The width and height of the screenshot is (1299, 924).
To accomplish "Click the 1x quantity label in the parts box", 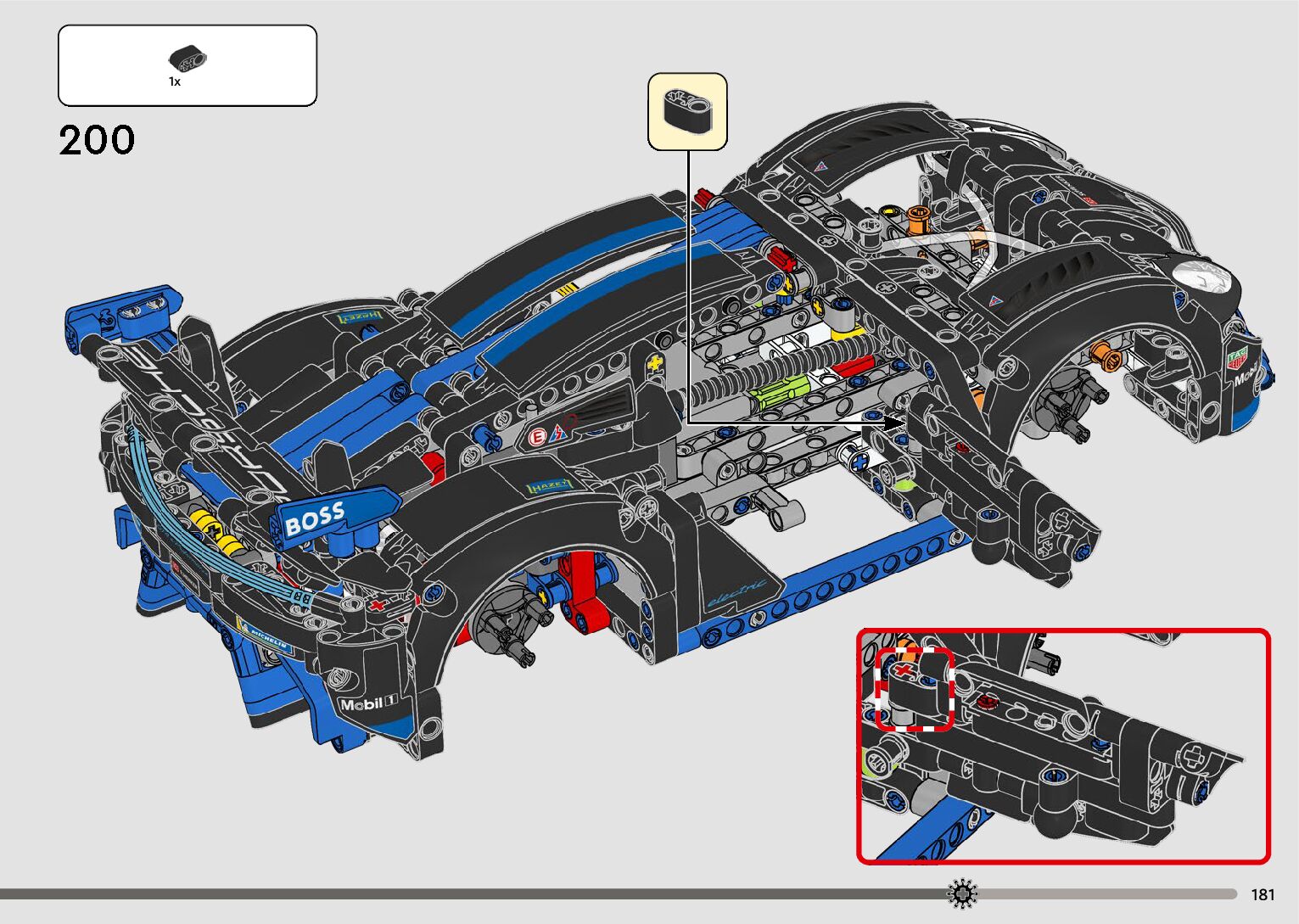I will [x=175, y=82].
